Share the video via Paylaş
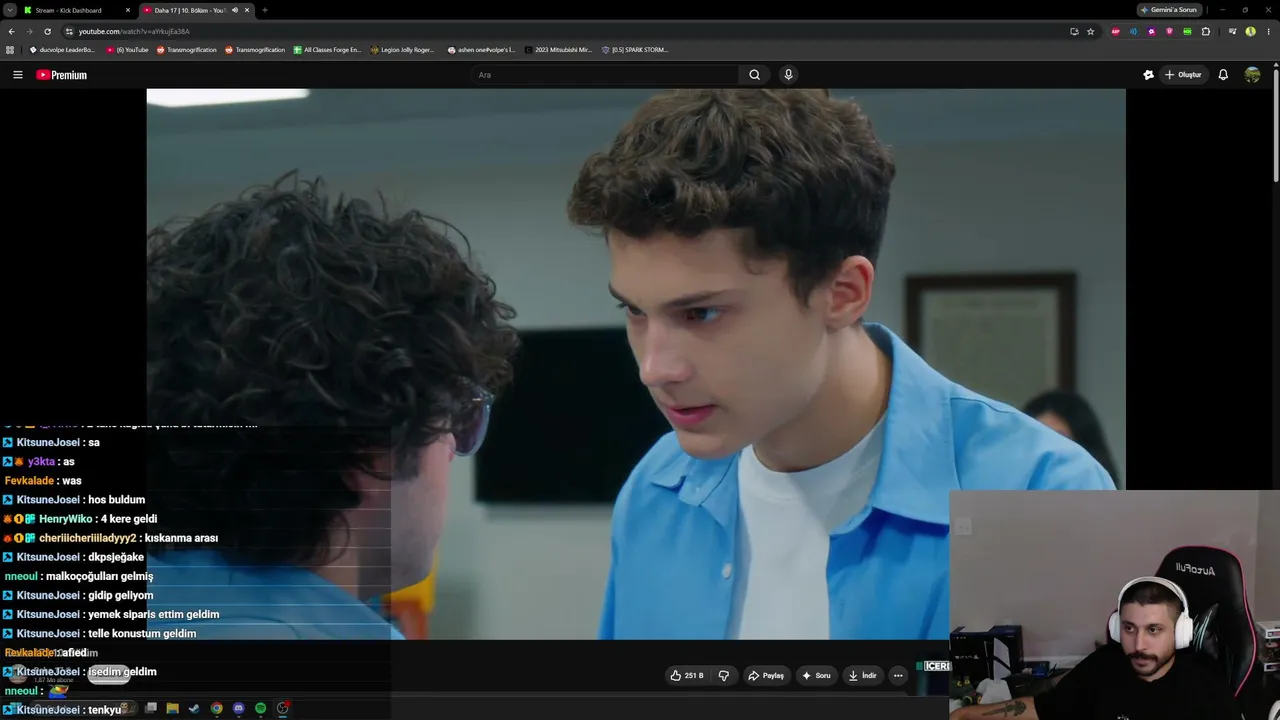The width and height of the screenshot is (1280, 720). click(x=767, y=676)
